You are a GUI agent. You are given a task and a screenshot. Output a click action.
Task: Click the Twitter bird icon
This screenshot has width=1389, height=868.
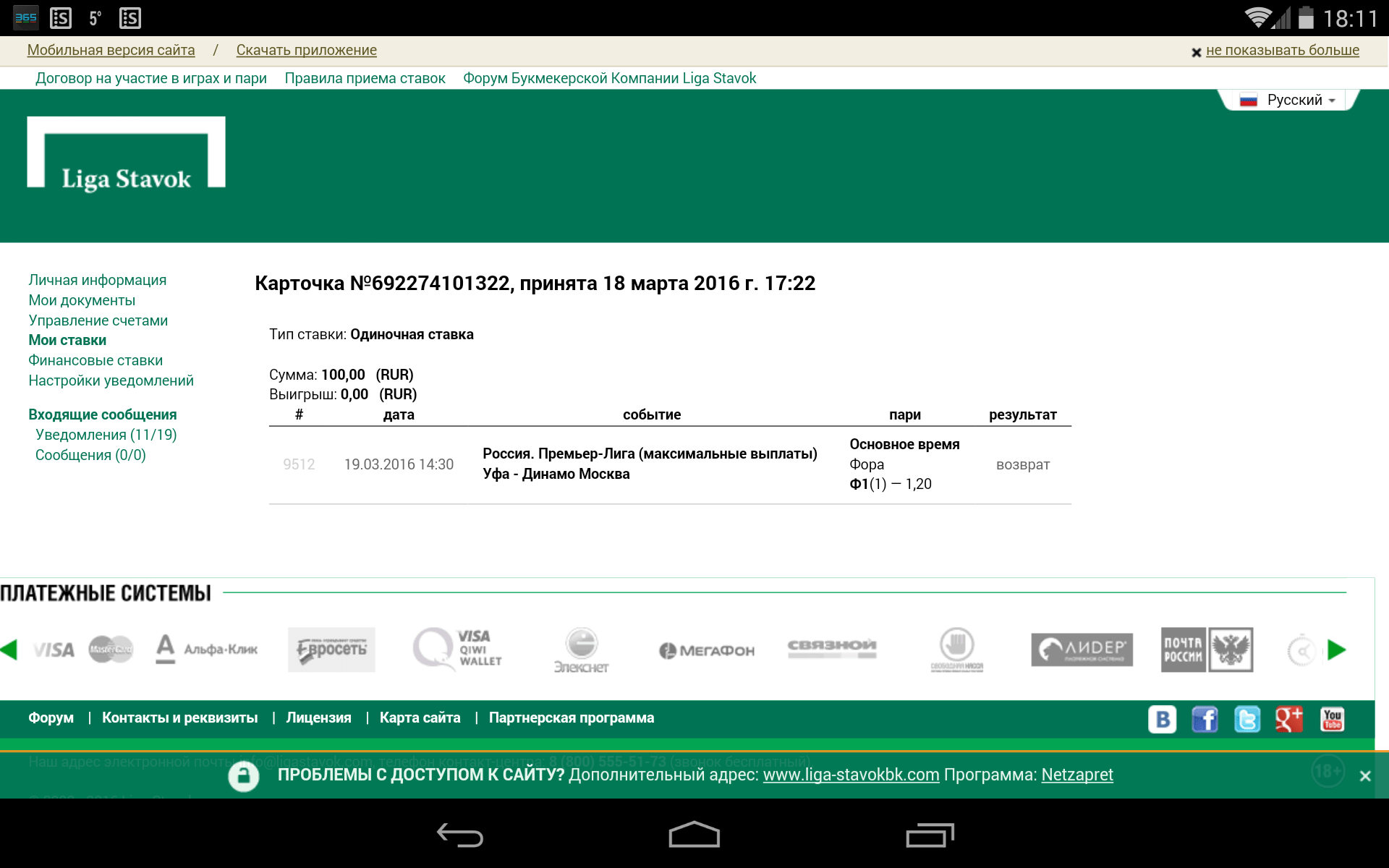point(1247,719)
